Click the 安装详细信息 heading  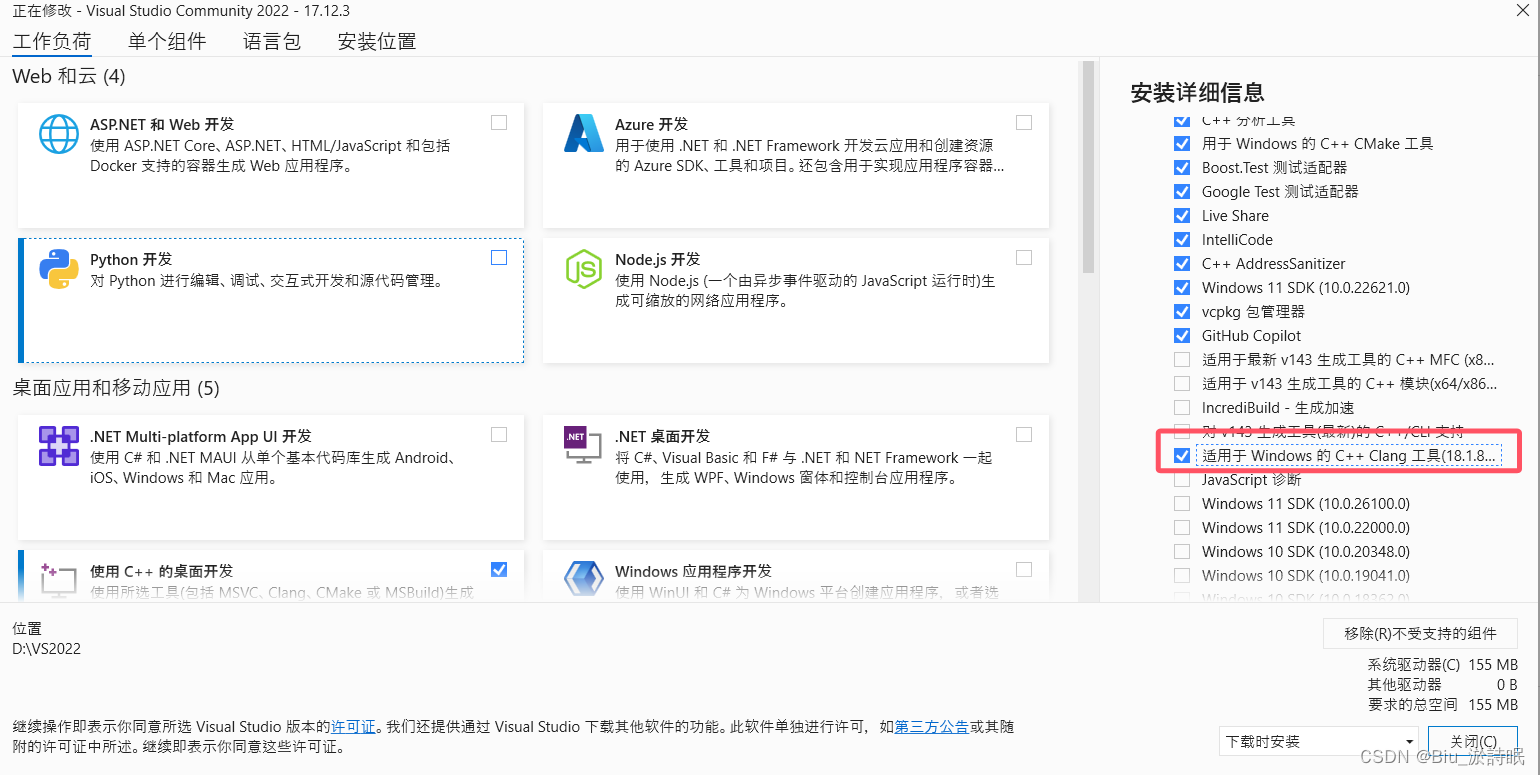coord(1197,93)
